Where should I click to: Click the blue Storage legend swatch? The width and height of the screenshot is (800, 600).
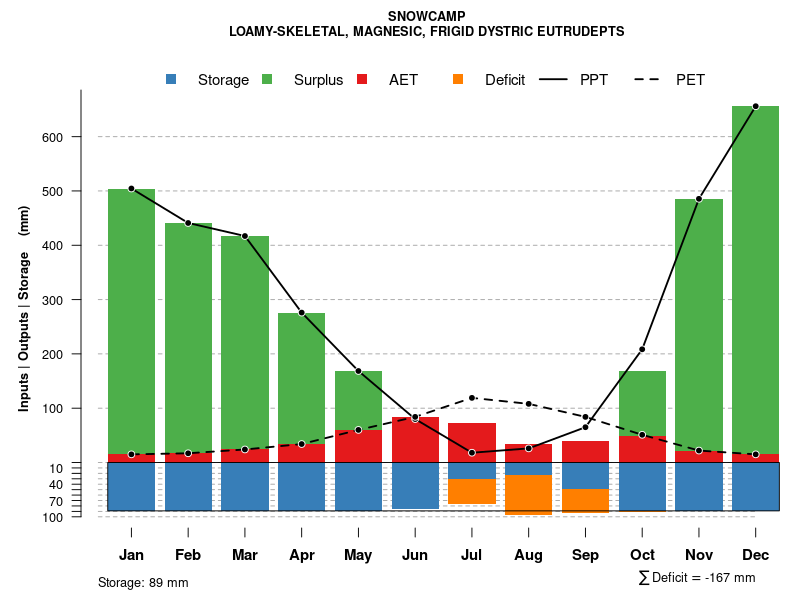pos(173,79)
